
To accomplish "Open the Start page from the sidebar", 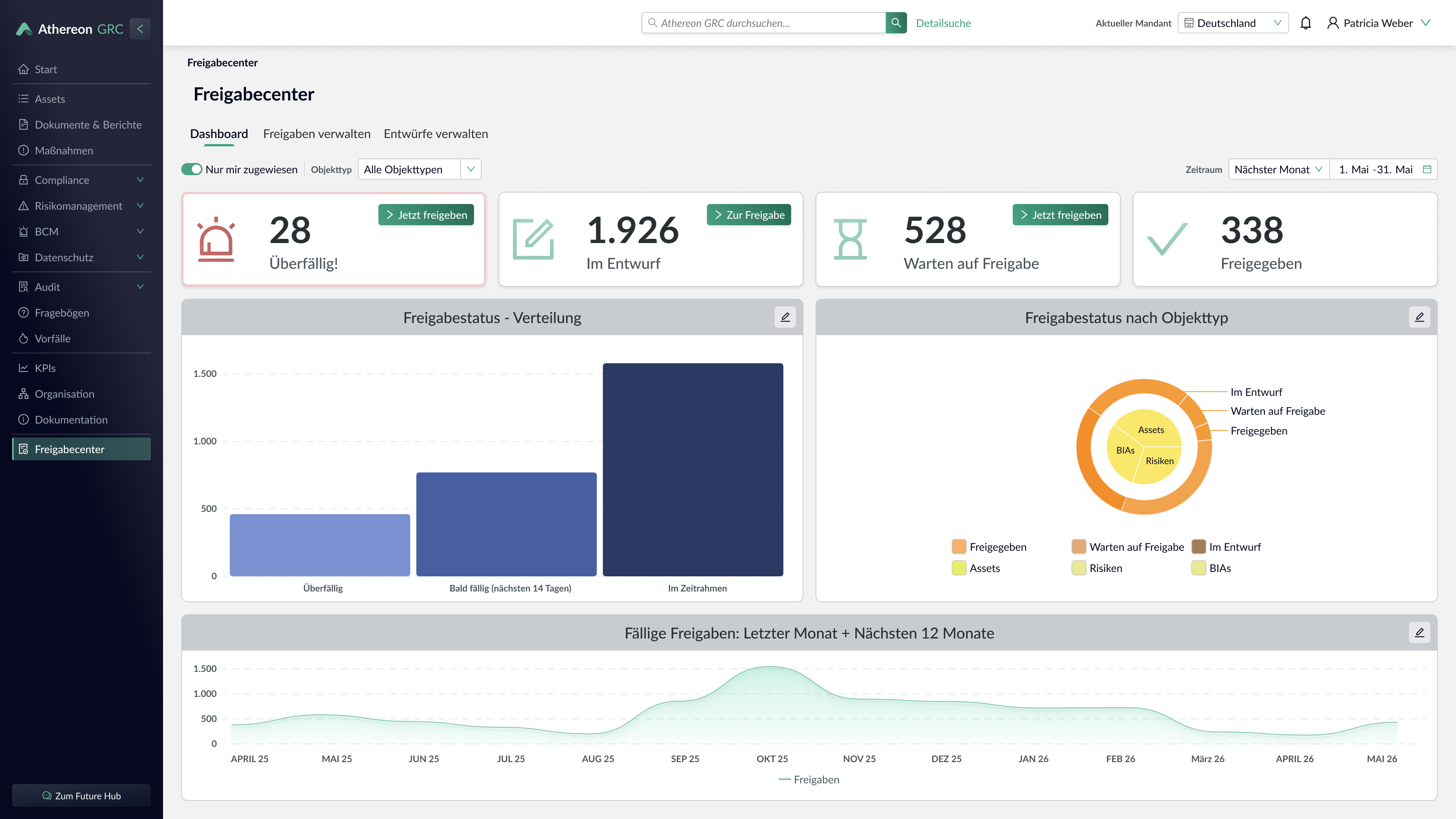I will [46, 69].
